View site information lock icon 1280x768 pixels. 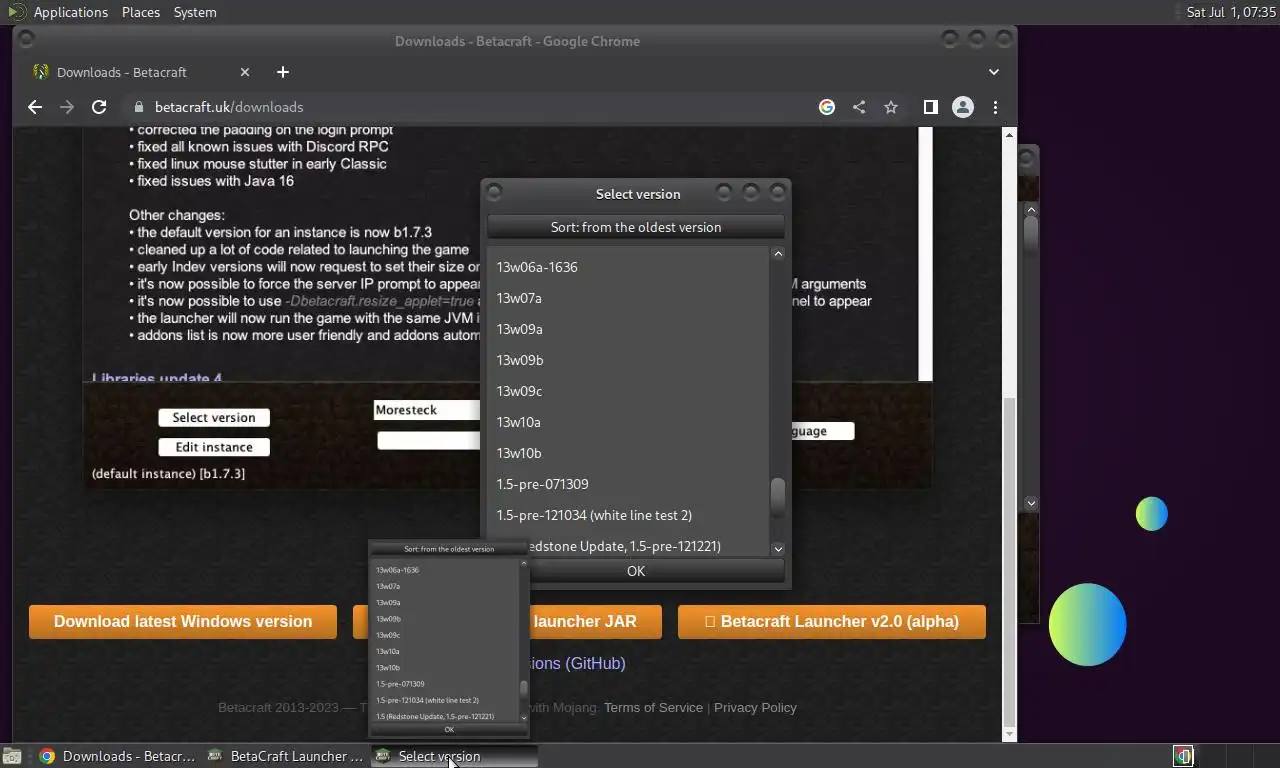(139, 107)
